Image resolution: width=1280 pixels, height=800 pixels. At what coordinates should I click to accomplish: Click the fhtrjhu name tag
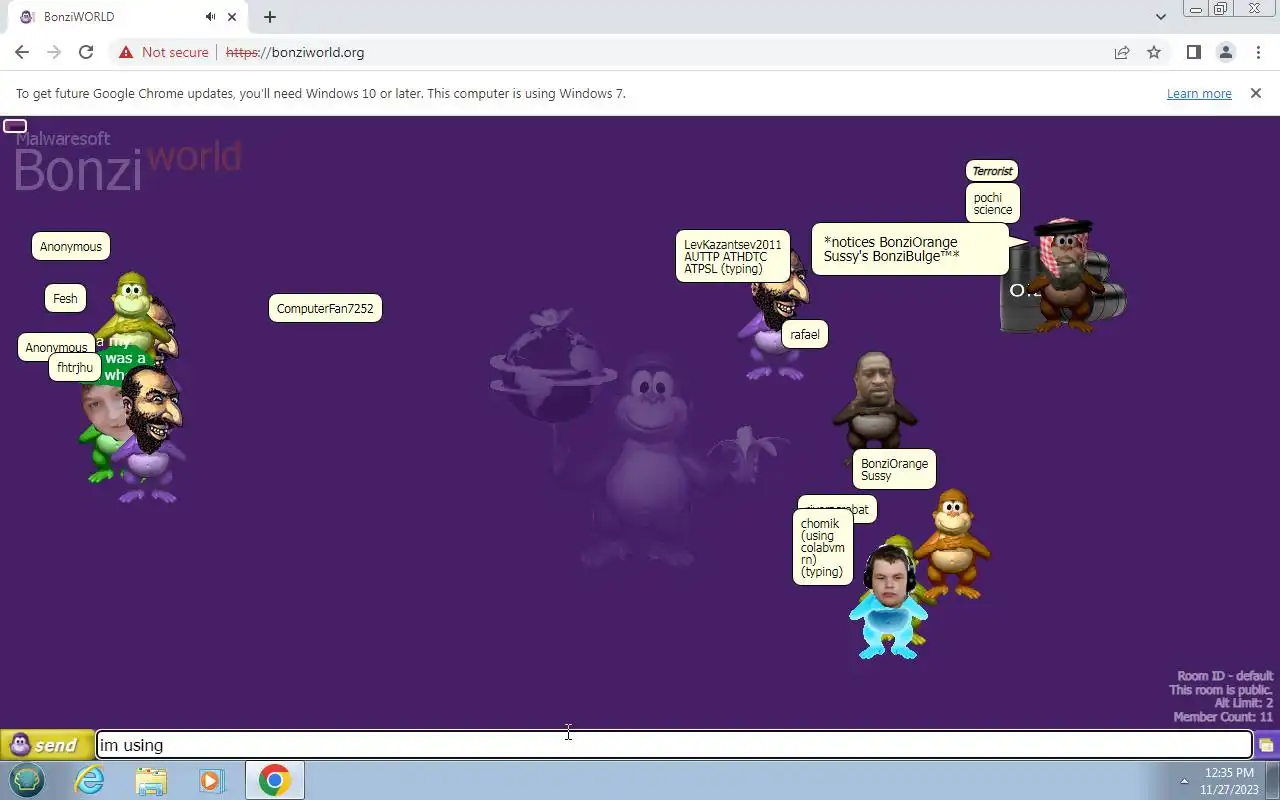75,367
